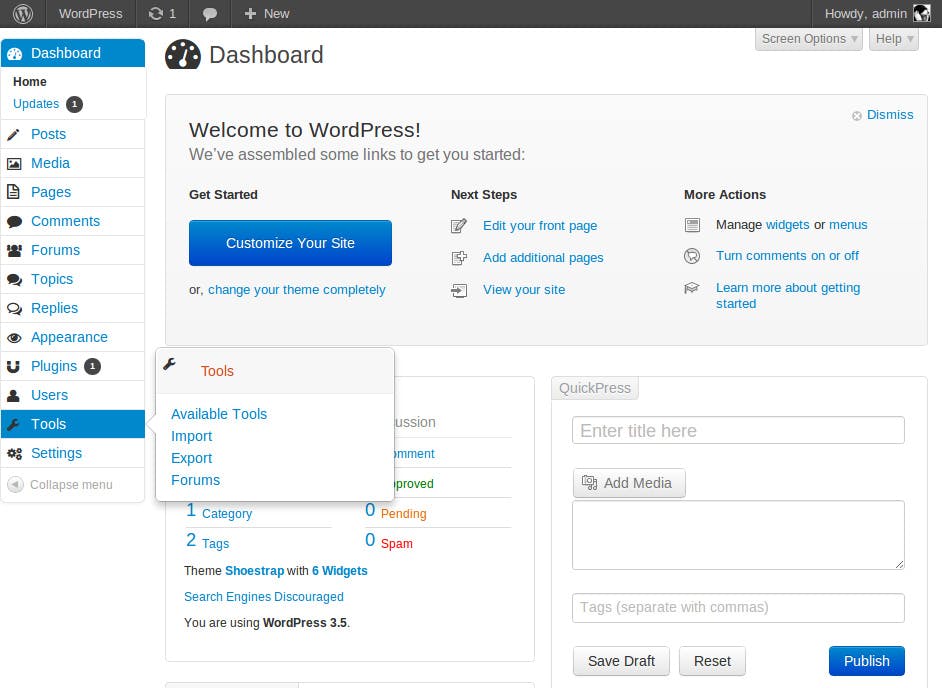Open the Home submenu item

(29, 81)
